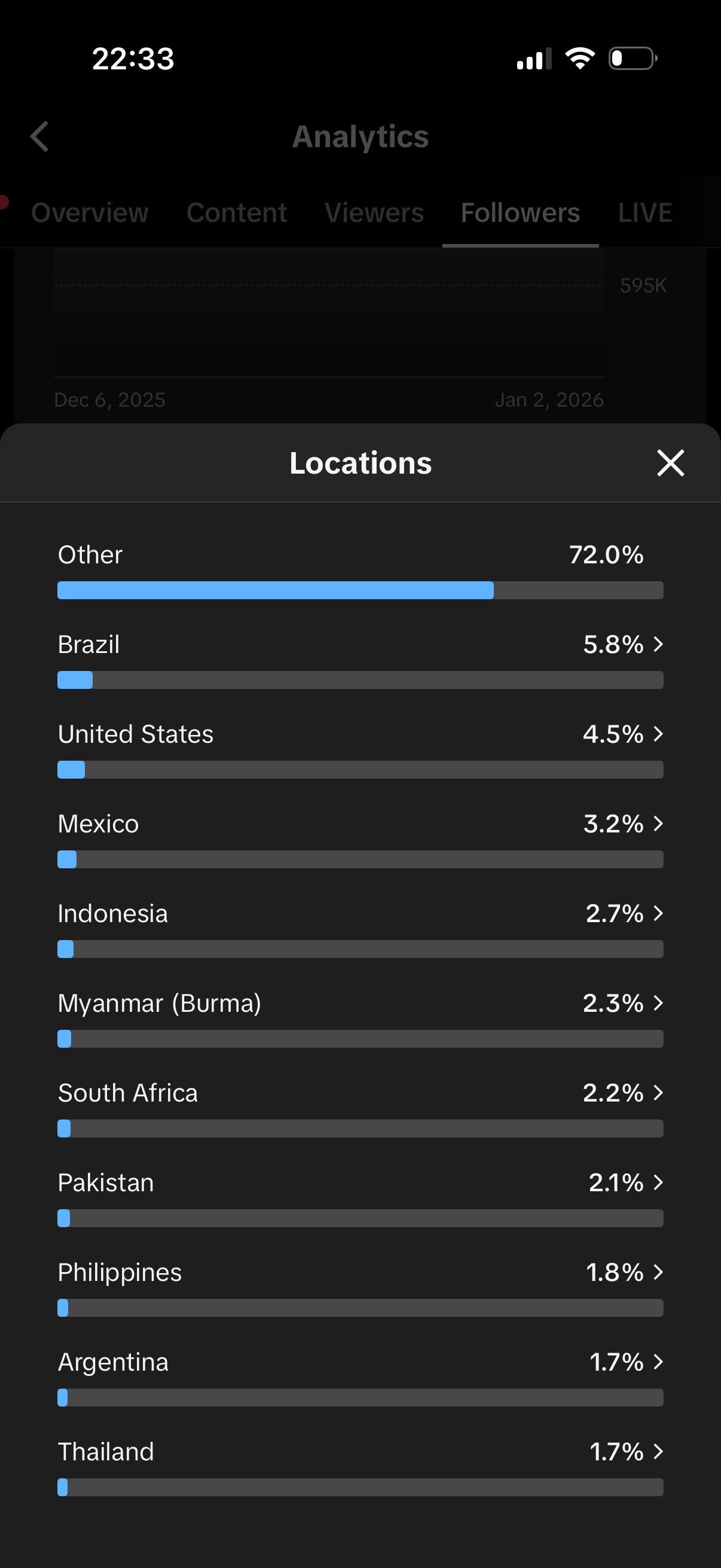Viewport: 721px width, 1568px height.
Task: Expand Brazil location details chevron
Action: pyautogui.click(x=658, y=644)
